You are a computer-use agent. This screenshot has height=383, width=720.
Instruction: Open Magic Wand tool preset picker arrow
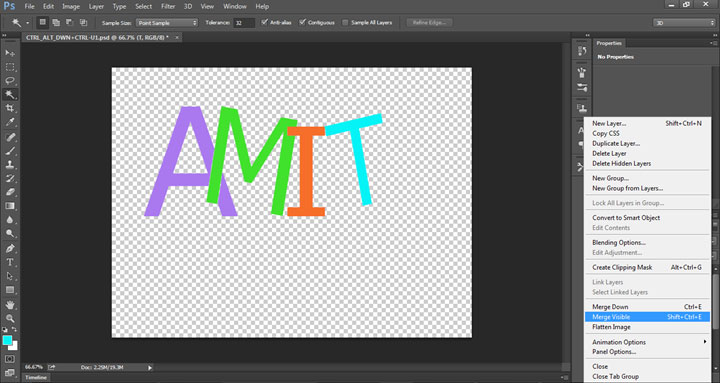[28, 23]
